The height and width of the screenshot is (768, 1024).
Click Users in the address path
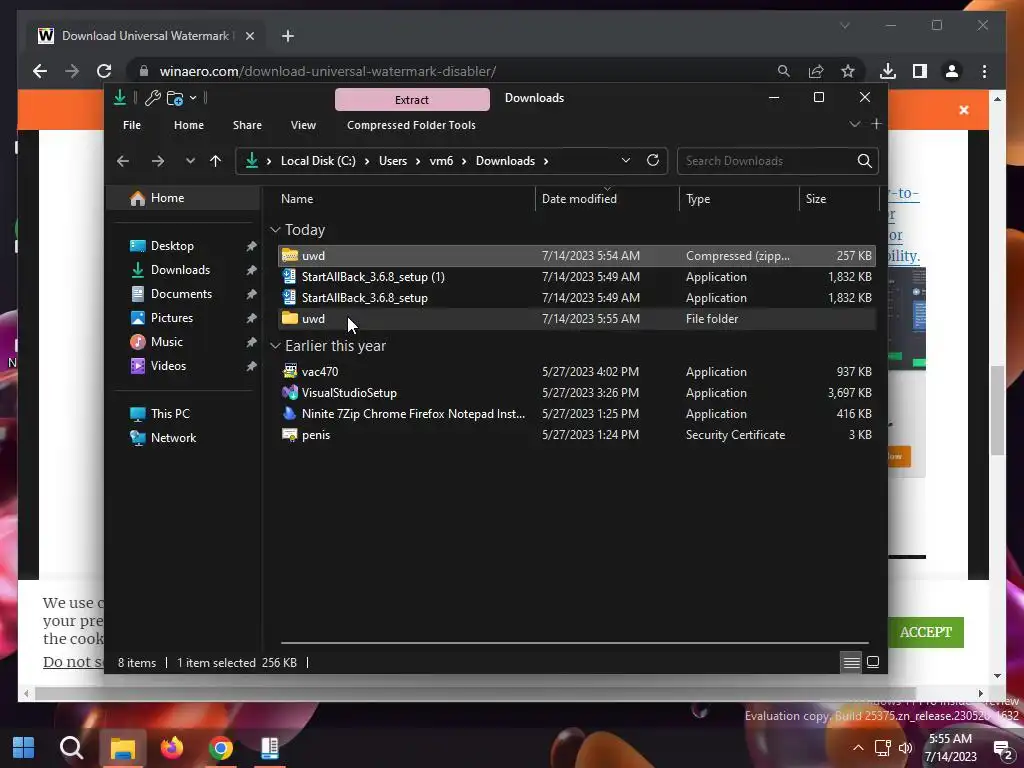coord(393,161)
